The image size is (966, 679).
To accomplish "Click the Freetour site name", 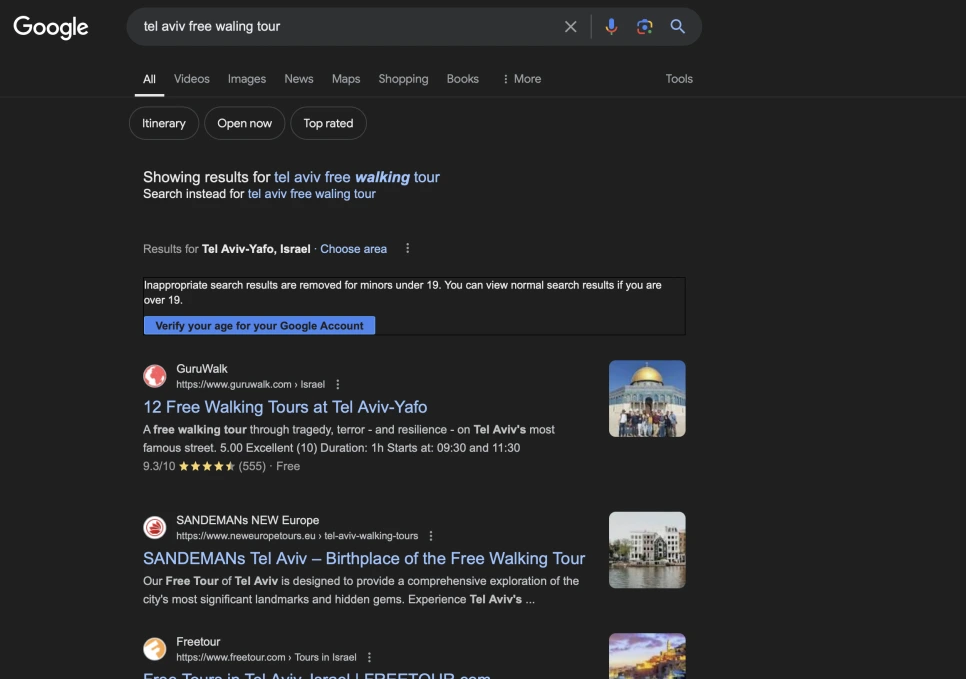I will (x=198, y=641).
